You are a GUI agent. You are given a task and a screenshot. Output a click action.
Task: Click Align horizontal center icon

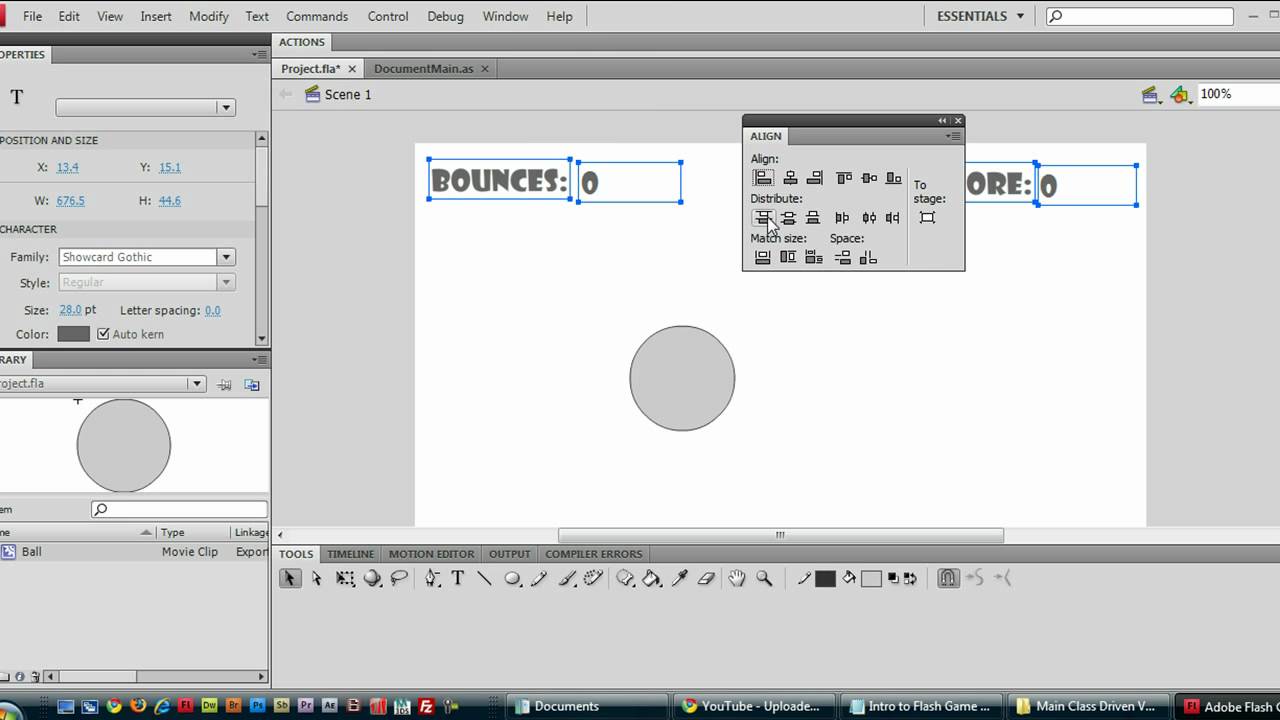[790, 178]
